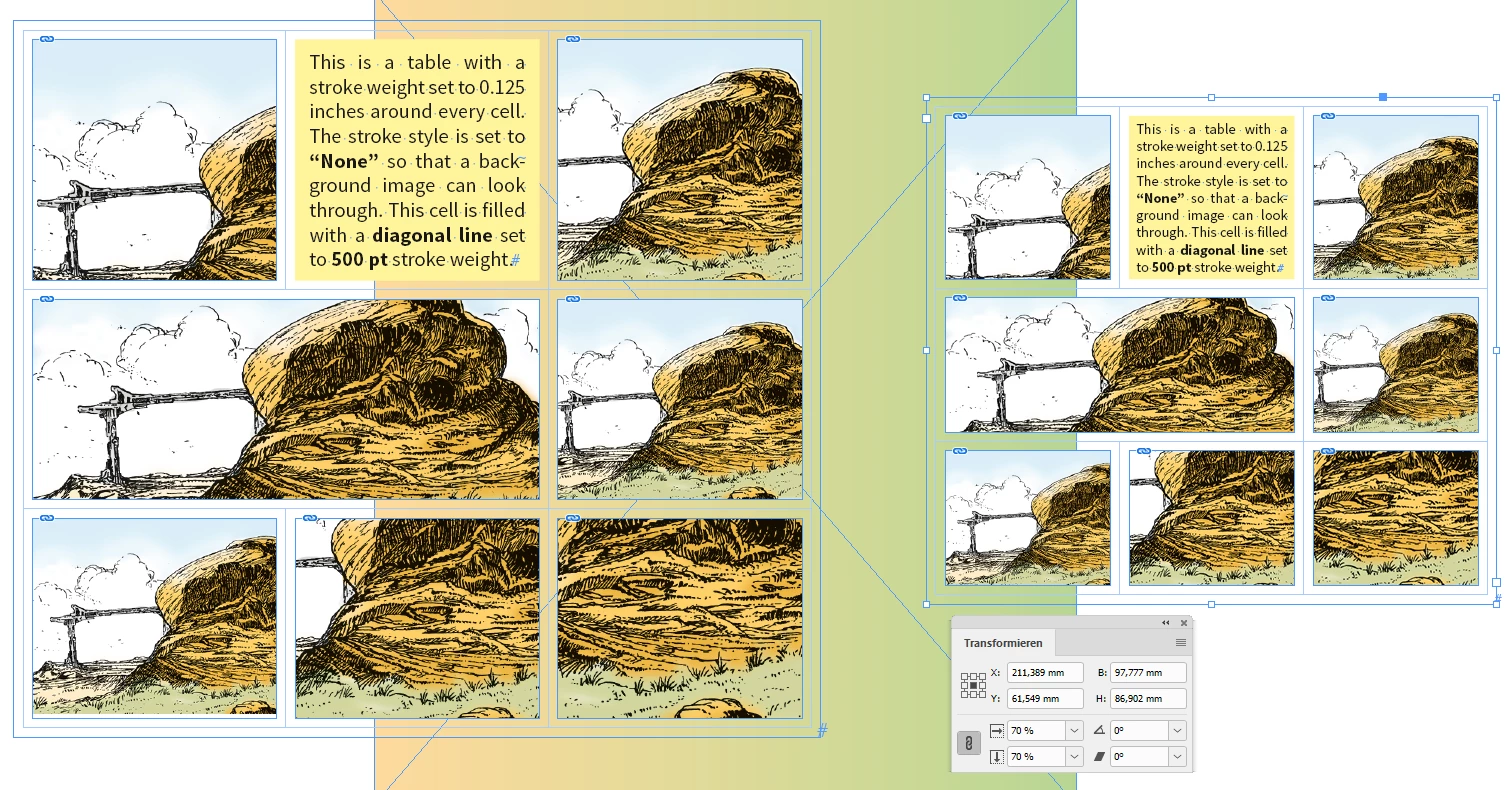This screenshot has height=790, width=1507.
Task: Open the Transformieren panel flyout menu
Action: click(x=1181, y=643)
